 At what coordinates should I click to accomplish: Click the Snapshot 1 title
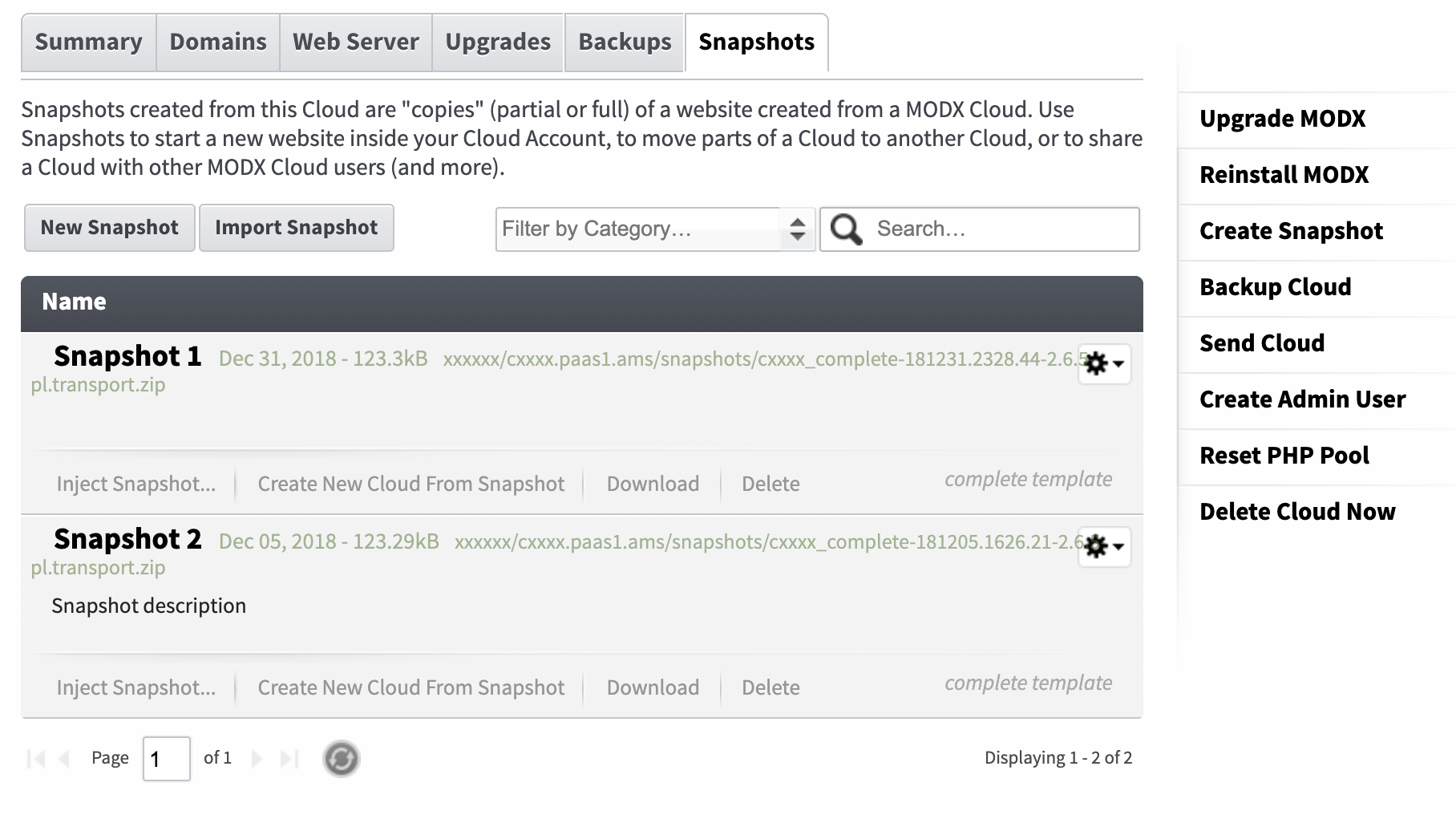pos(127,356)
